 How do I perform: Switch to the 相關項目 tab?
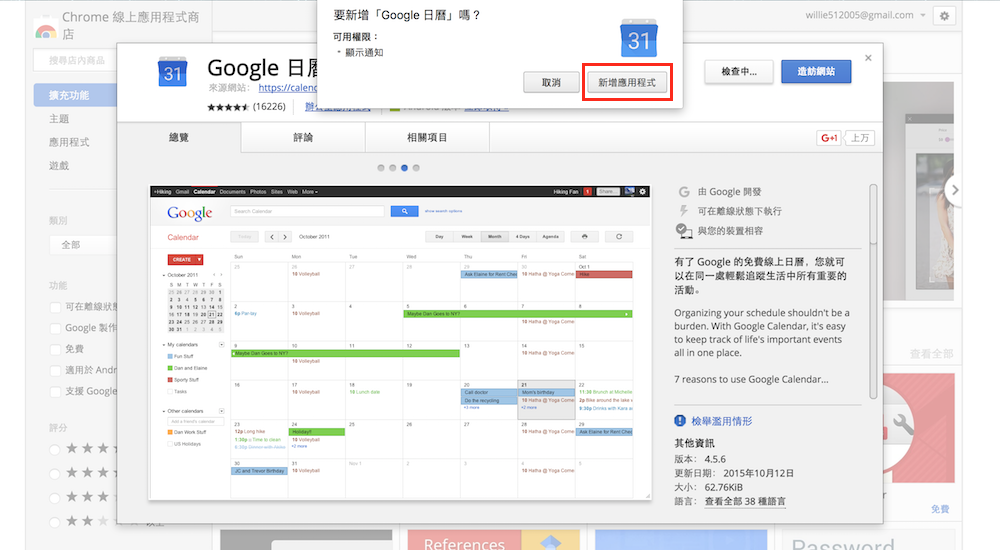click(x=427, y=138)
